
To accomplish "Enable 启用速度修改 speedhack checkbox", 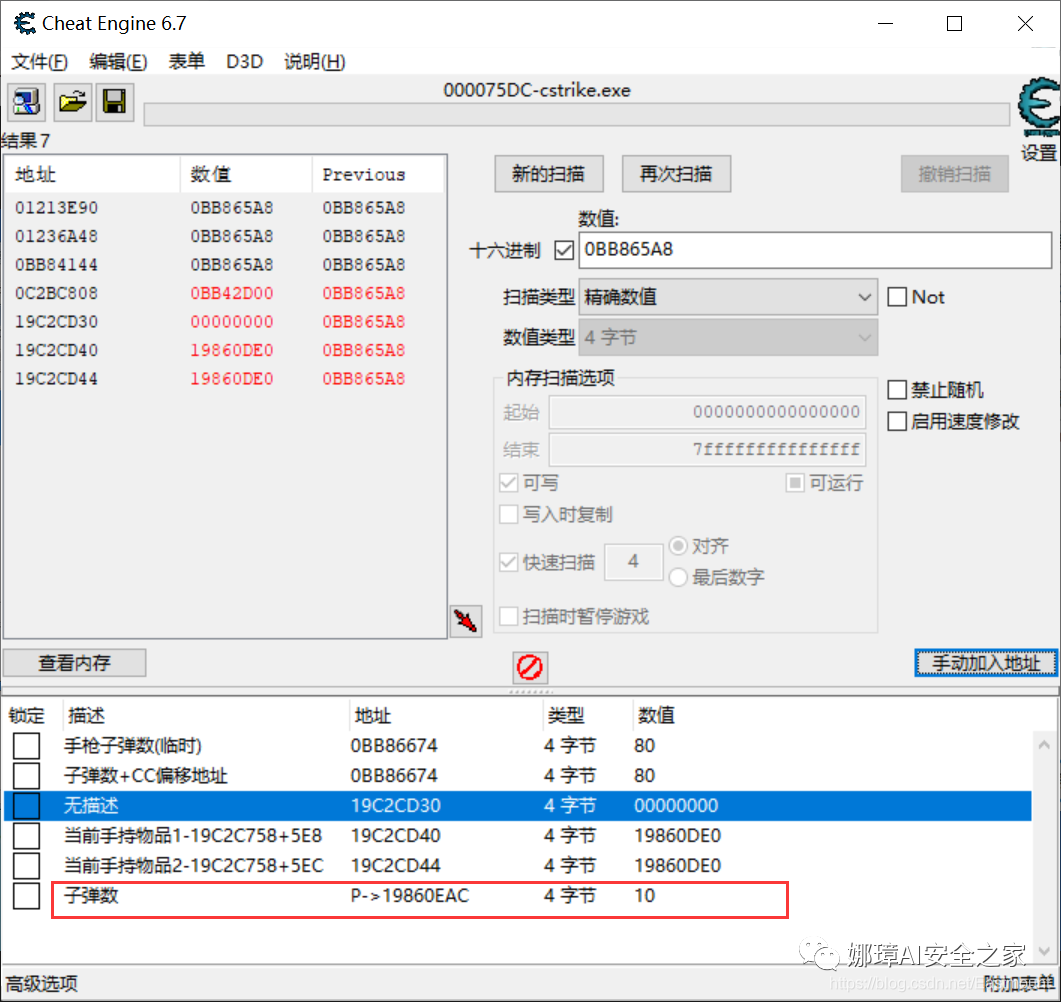I will click(x=897, y=421).
